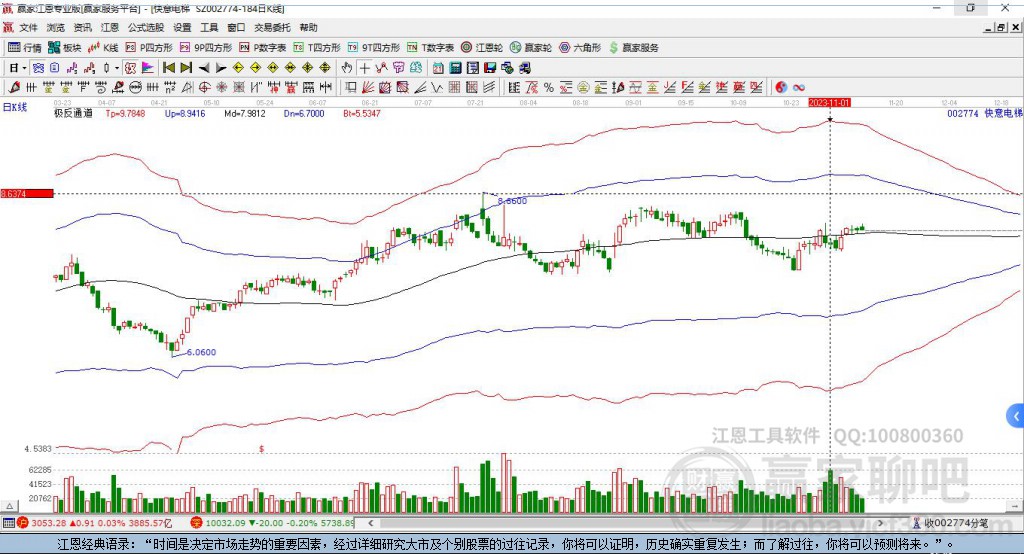Click the colored flag chart icon
The width and height of the screenshot is (1024, 554).
point(148,68)
